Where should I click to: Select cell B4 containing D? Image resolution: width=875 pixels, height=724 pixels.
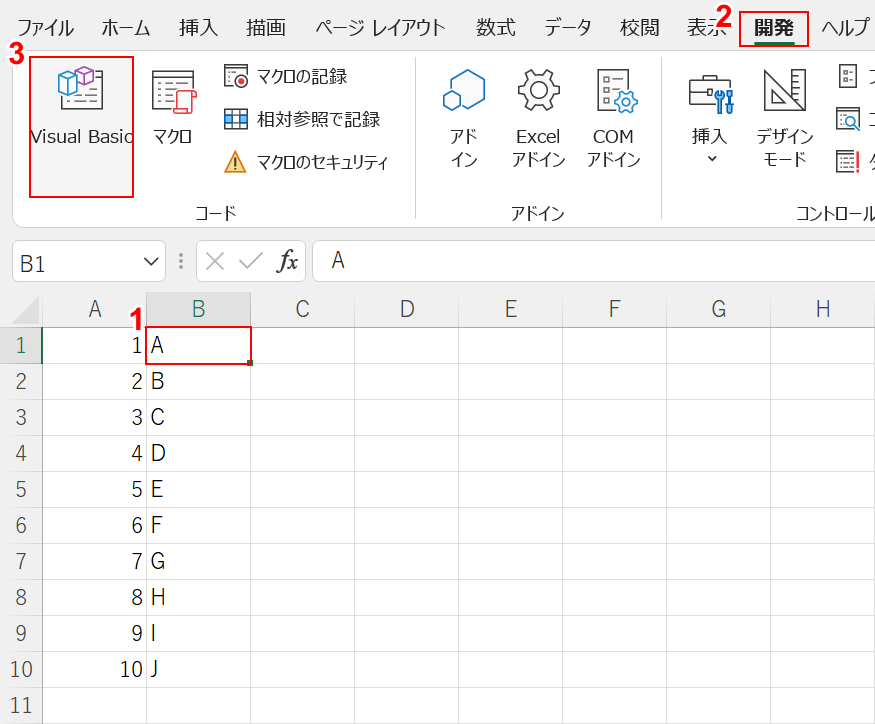(x=198, y=454)
